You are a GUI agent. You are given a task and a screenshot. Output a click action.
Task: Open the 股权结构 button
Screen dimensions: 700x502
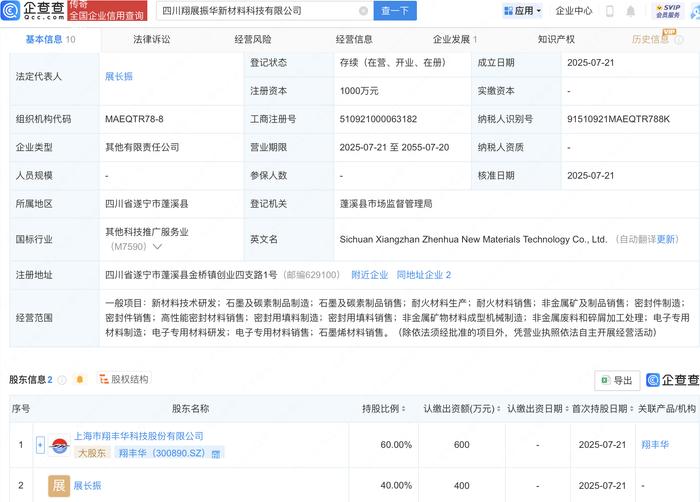tap(124, 379)
